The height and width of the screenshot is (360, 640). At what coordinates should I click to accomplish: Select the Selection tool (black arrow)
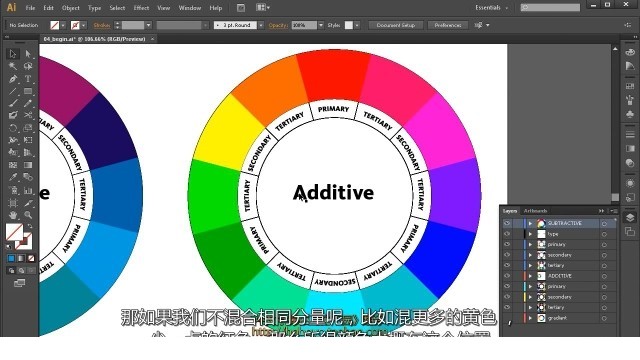pyautogui.click(x=13, y=54)
